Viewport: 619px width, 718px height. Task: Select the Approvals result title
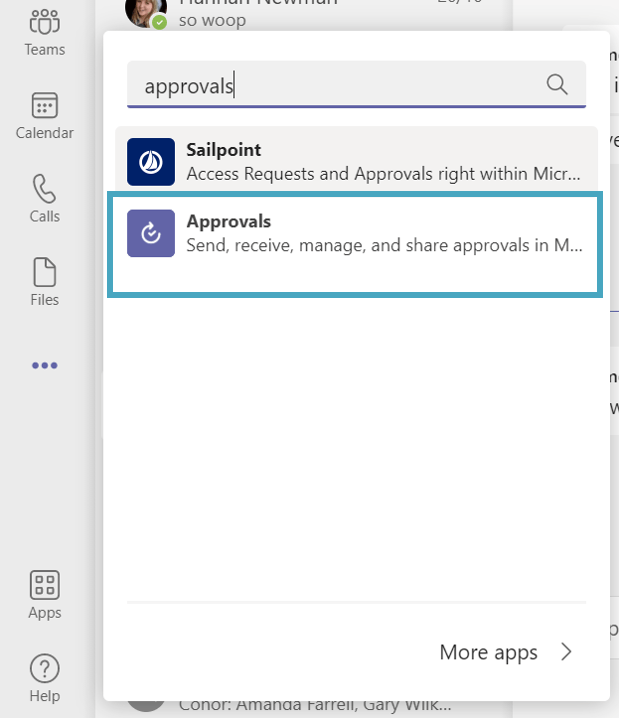coord(228,221)
